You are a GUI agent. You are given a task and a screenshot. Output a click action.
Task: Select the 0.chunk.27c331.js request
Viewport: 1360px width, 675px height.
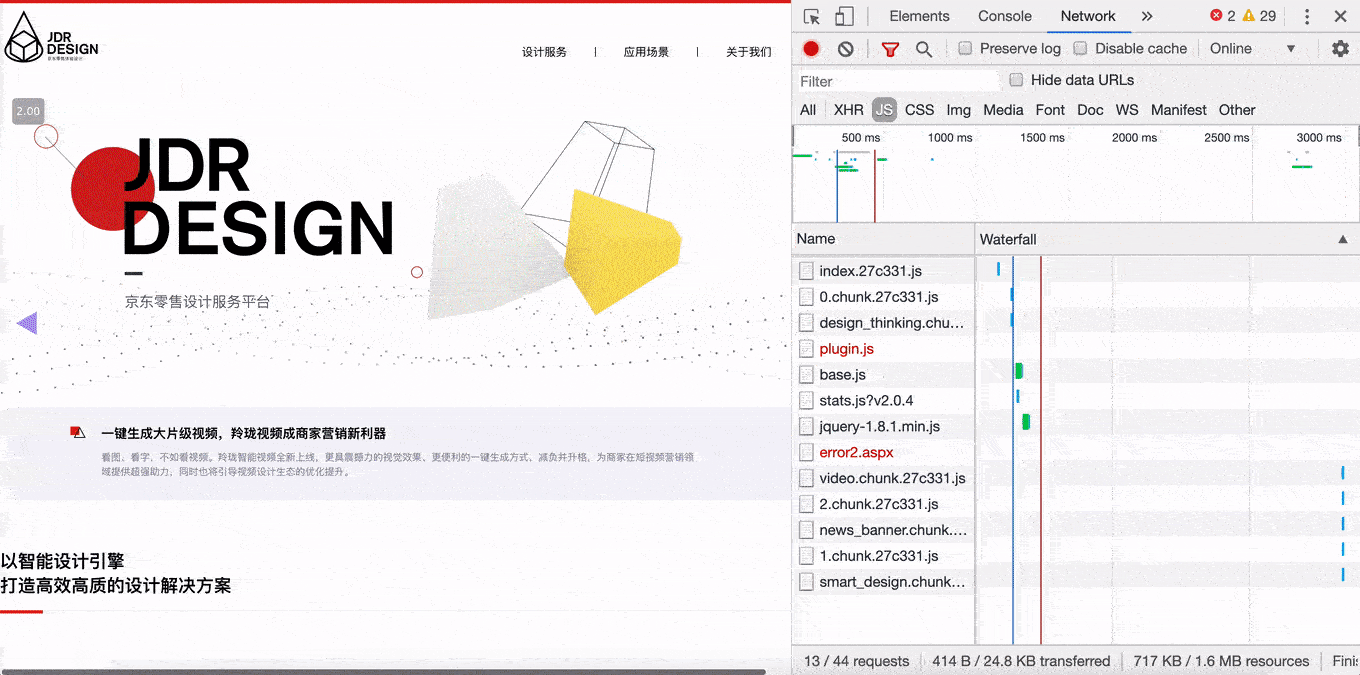883,297
